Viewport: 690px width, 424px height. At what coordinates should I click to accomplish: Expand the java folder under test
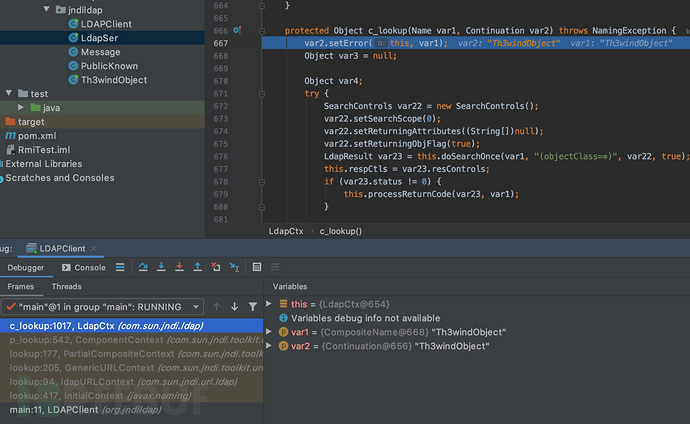22,107
